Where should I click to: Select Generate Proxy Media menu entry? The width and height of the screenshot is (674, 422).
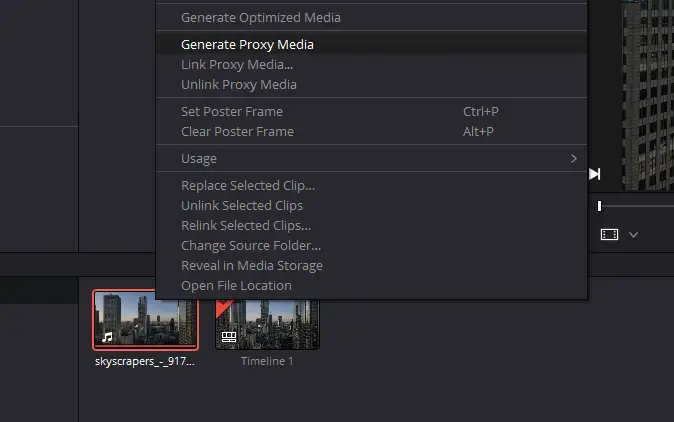[x=371, y=44]
